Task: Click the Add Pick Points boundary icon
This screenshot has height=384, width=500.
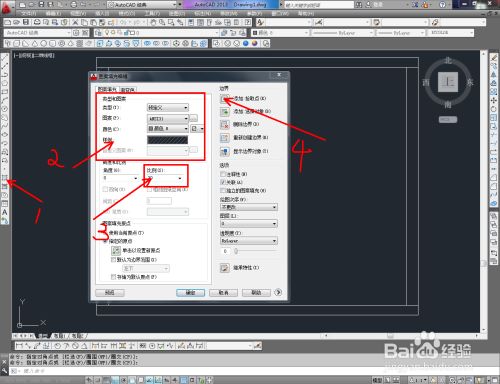Action: (225, 99)
